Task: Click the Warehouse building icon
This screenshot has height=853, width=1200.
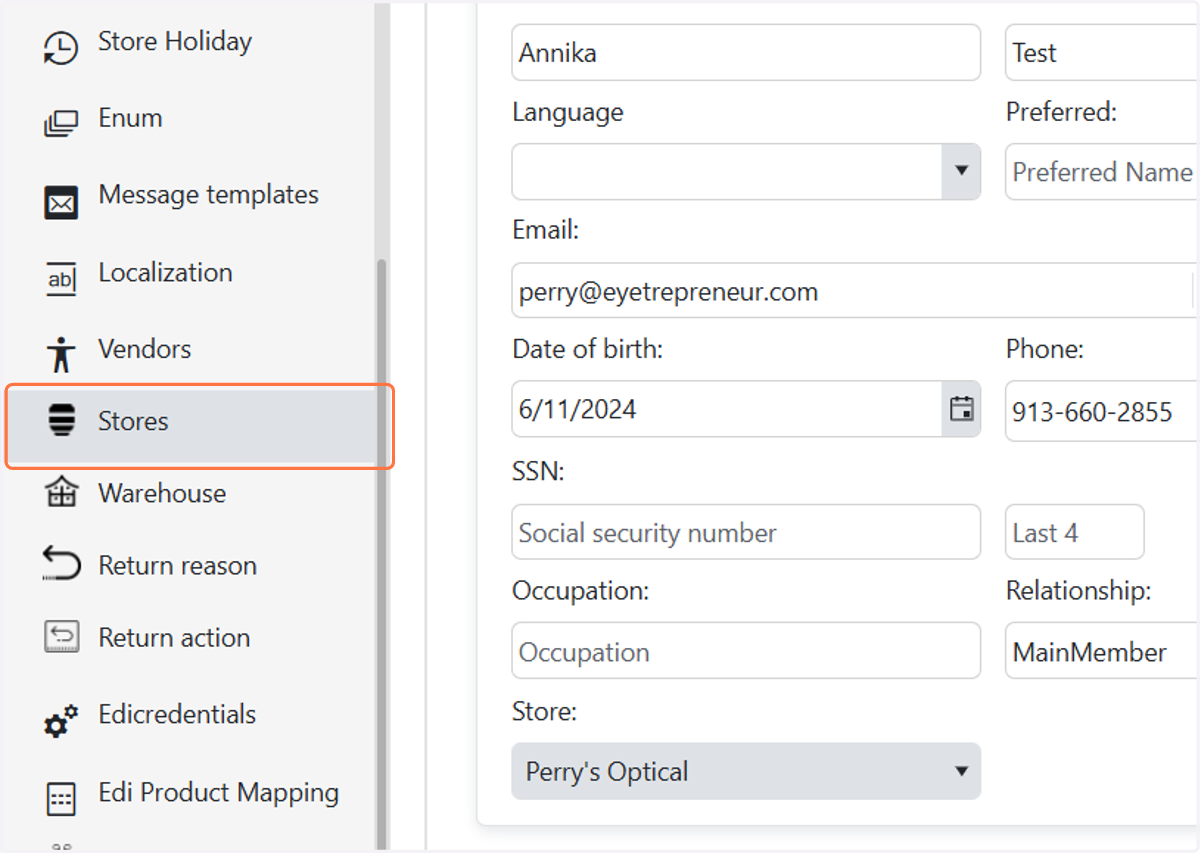Action: [x=61, y=493]
